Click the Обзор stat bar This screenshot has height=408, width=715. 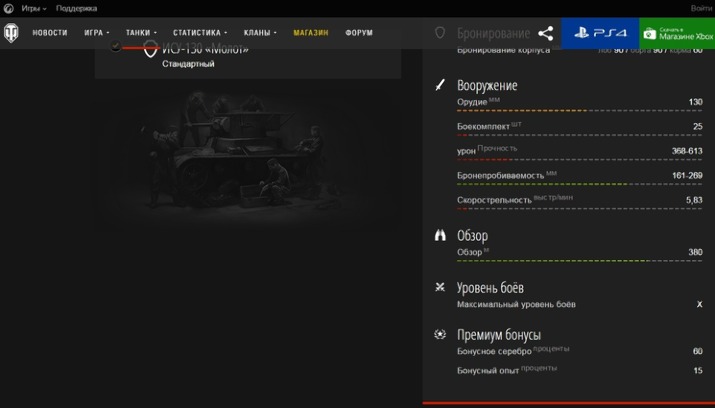(580, 261)
